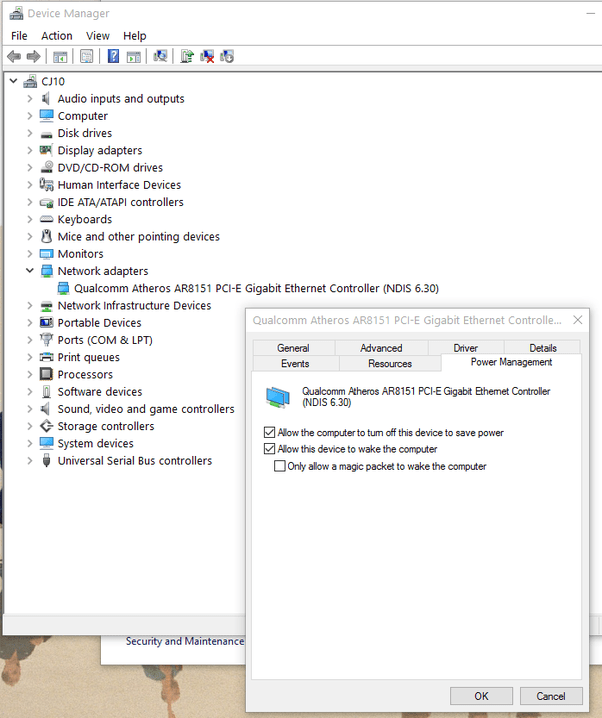Switch to the Details tab
Image resolution: width=602 pixels, height=718 pixels.
pos(542,348)
